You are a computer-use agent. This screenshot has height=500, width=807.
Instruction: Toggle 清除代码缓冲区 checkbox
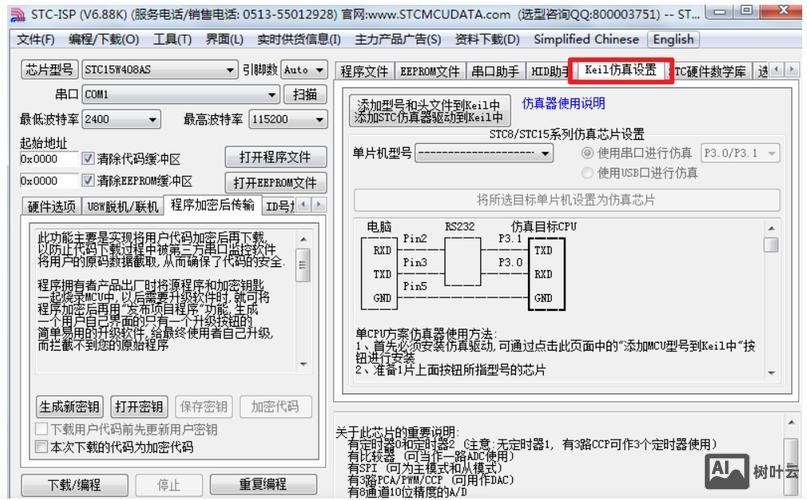88,159
